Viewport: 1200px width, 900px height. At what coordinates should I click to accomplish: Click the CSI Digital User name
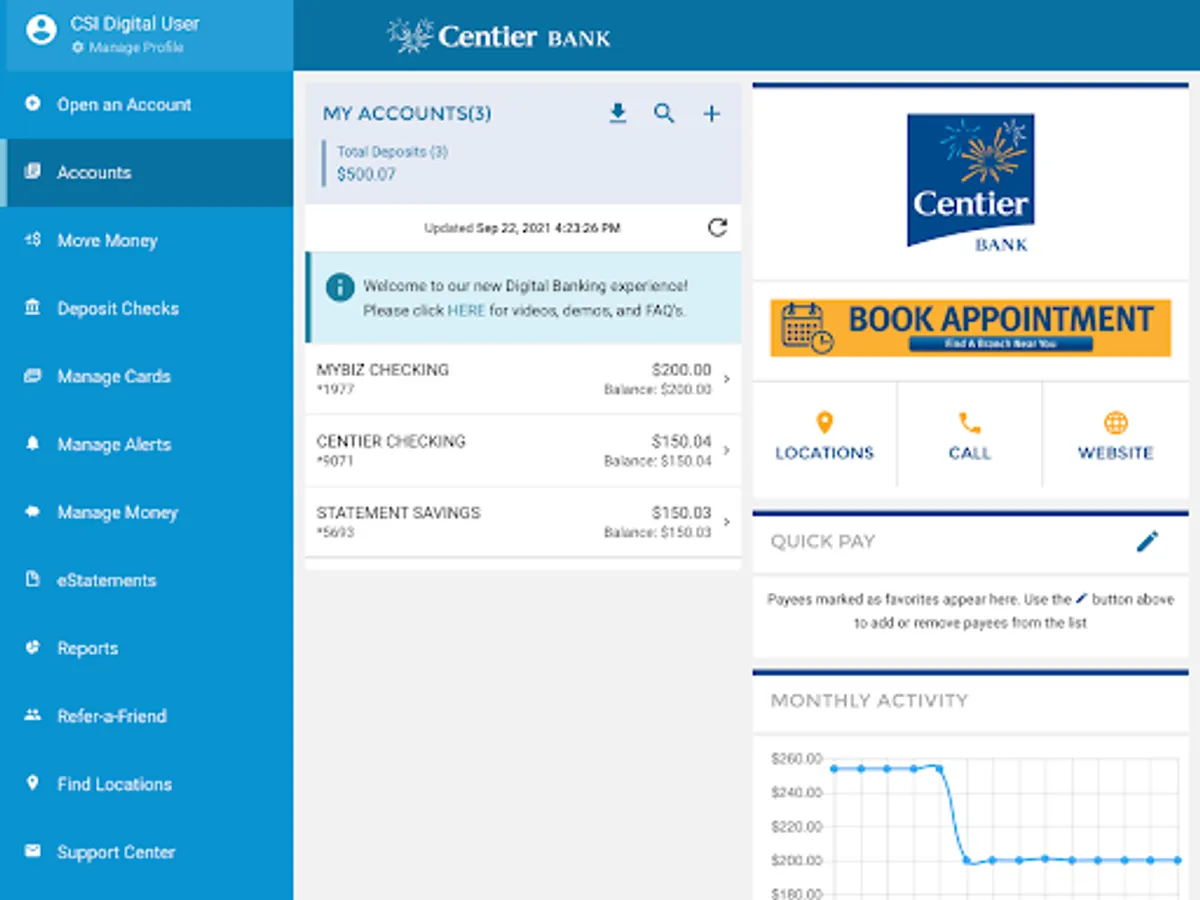coord(135,23)
